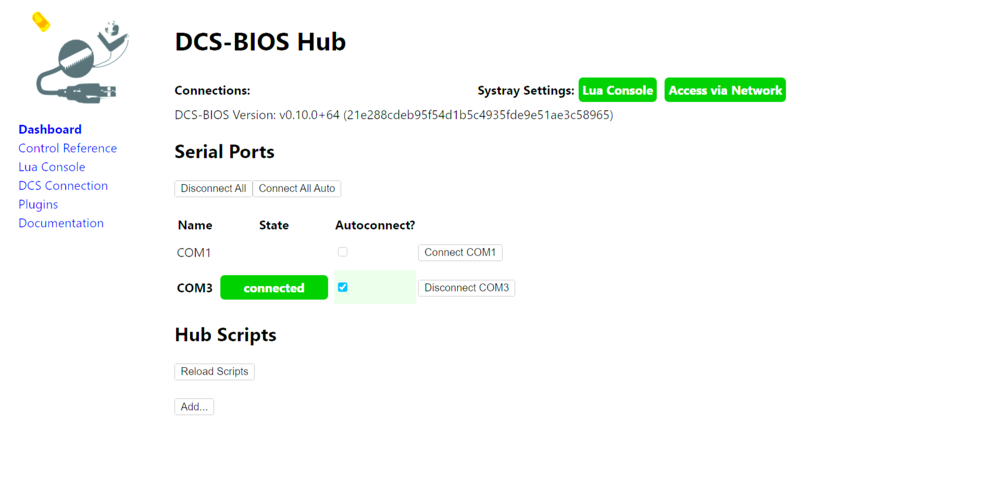Click the DCS-BIOS Hub page title
This screenshot has width=1000, height=478.
click(260, 42)
